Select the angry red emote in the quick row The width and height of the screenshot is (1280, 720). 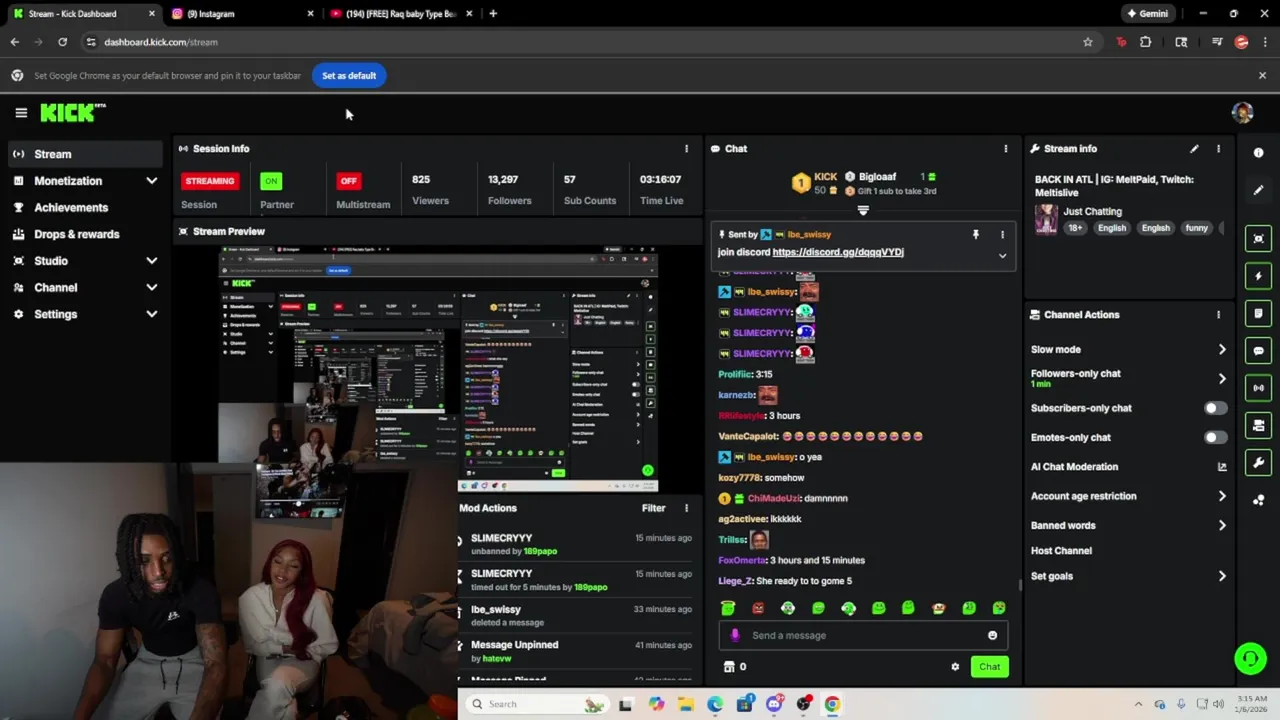click(758, 608)
